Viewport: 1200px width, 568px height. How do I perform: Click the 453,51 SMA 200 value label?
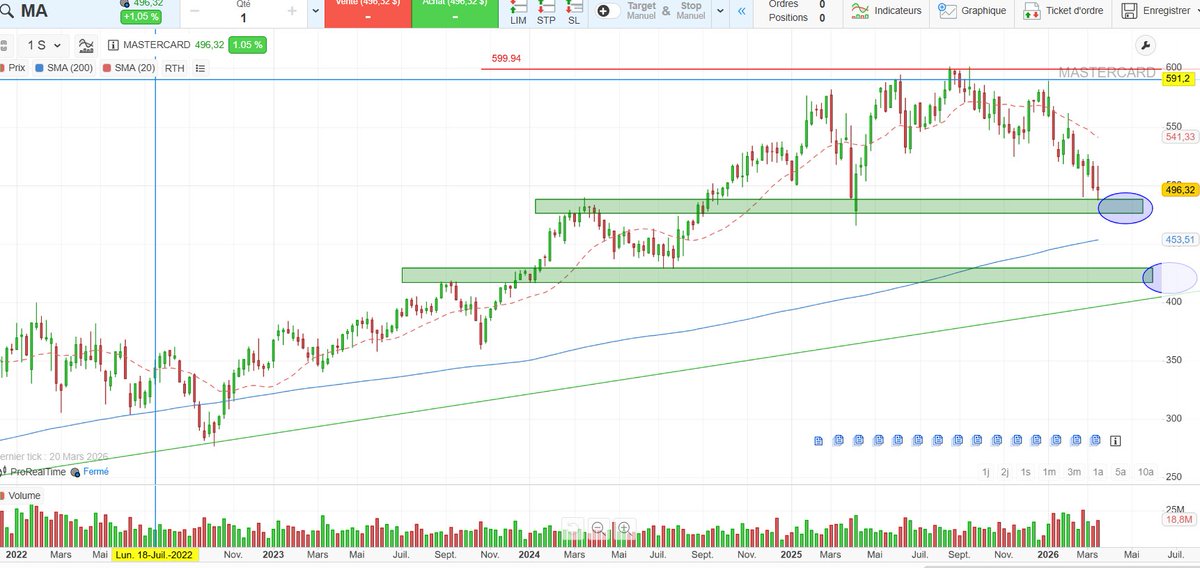1180,240
